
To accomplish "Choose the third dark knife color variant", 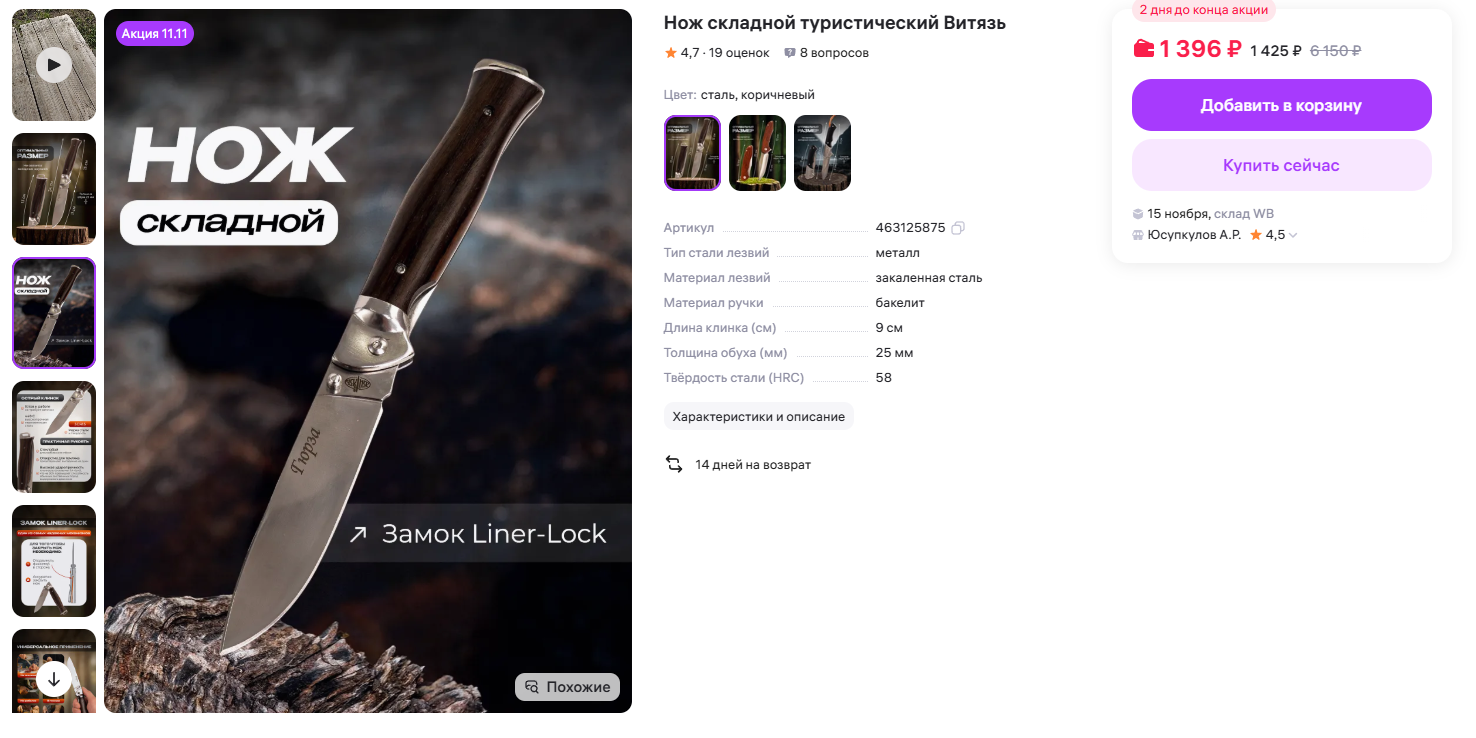I will tap(822, 153).
